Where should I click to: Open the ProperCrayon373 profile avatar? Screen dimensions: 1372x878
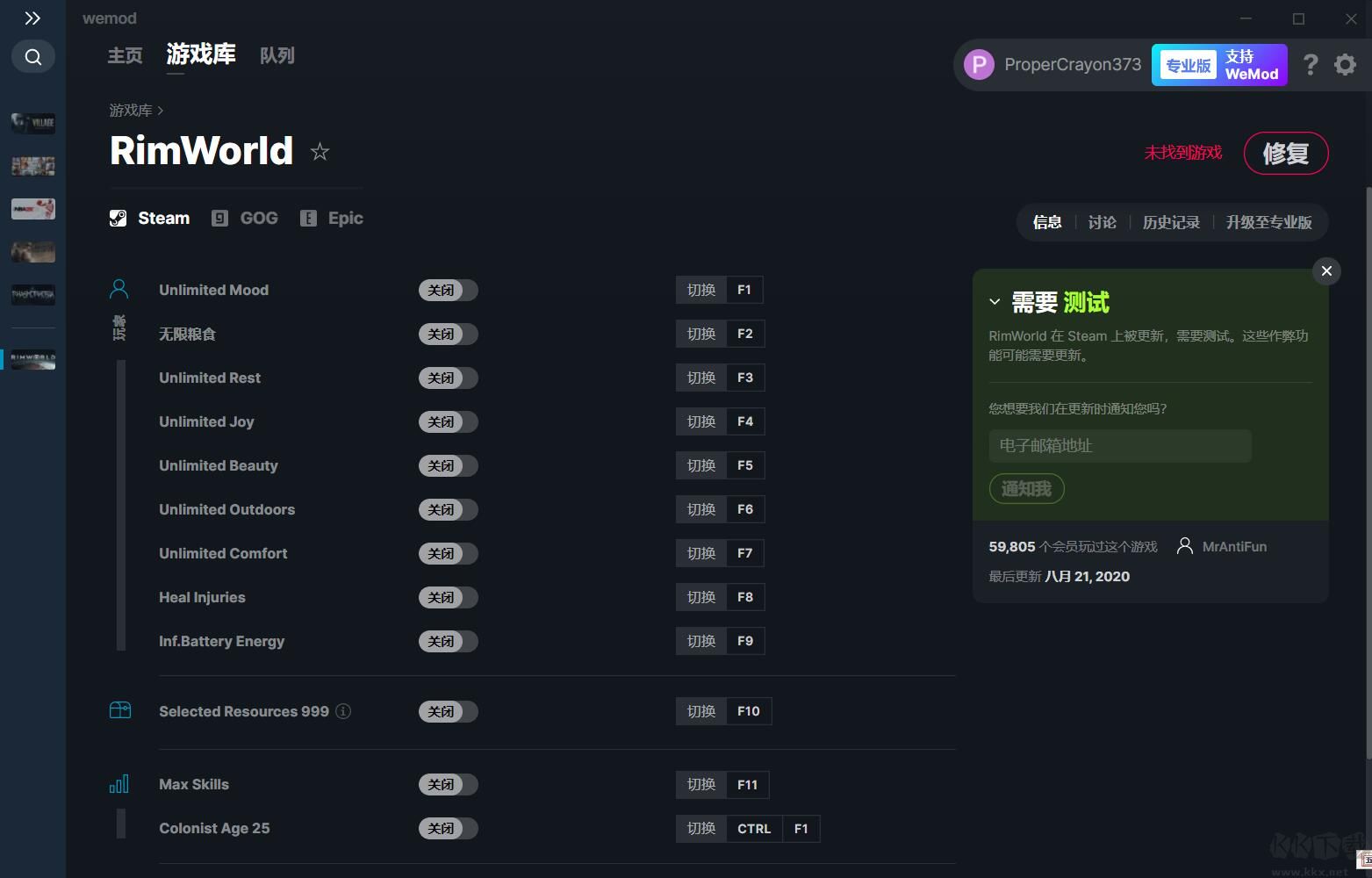tap(979, 64)
